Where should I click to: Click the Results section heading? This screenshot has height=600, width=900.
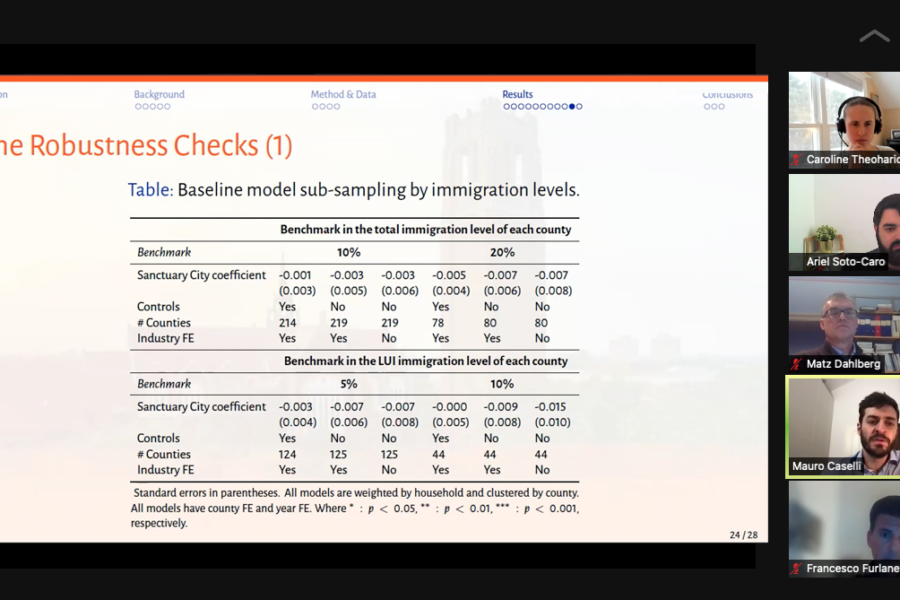click(x=517, y=95)
